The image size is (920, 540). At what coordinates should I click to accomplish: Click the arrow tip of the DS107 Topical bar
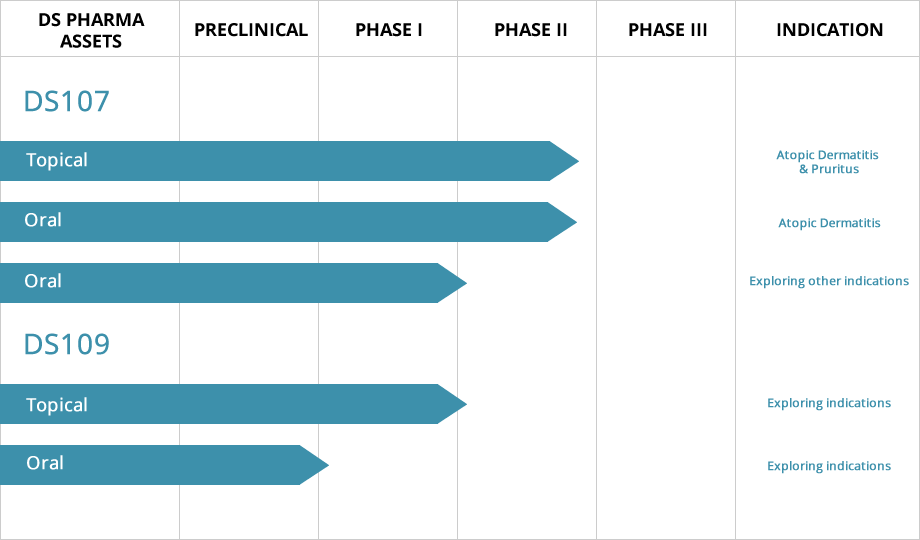(x=565, y=161)
